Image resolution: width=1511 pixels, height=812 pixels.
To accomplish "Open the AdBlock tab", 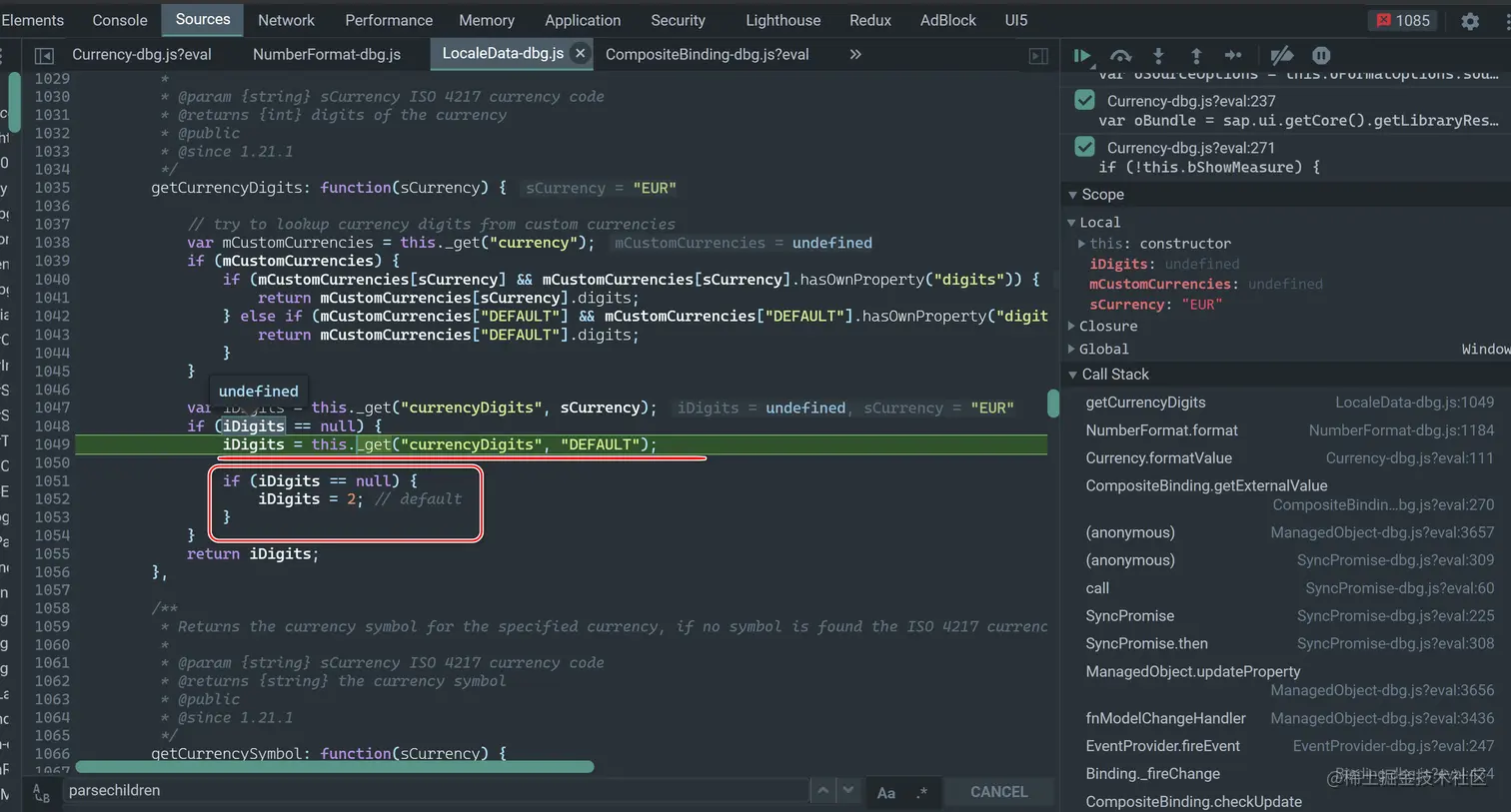I will (948, 20).
